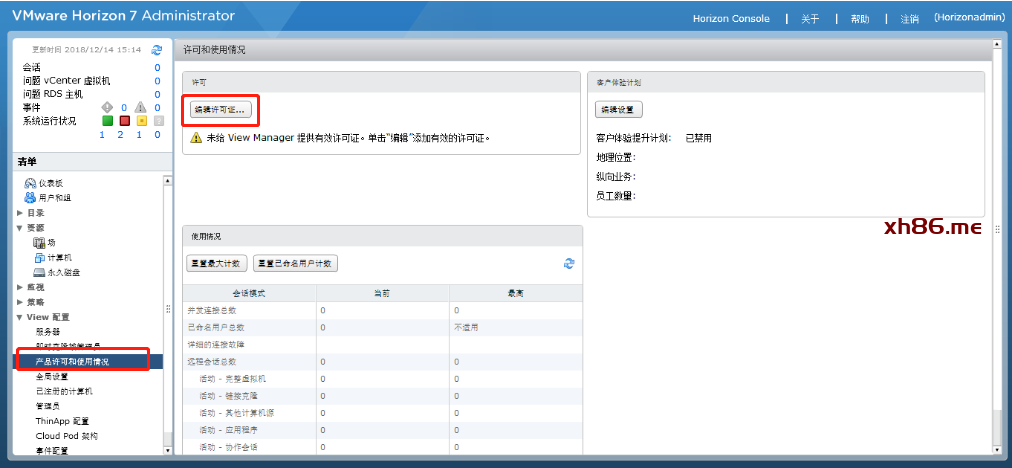Refresh the status panel with the top-left refresh icon
Screen dimensions: 1012x468
(156, 49)
